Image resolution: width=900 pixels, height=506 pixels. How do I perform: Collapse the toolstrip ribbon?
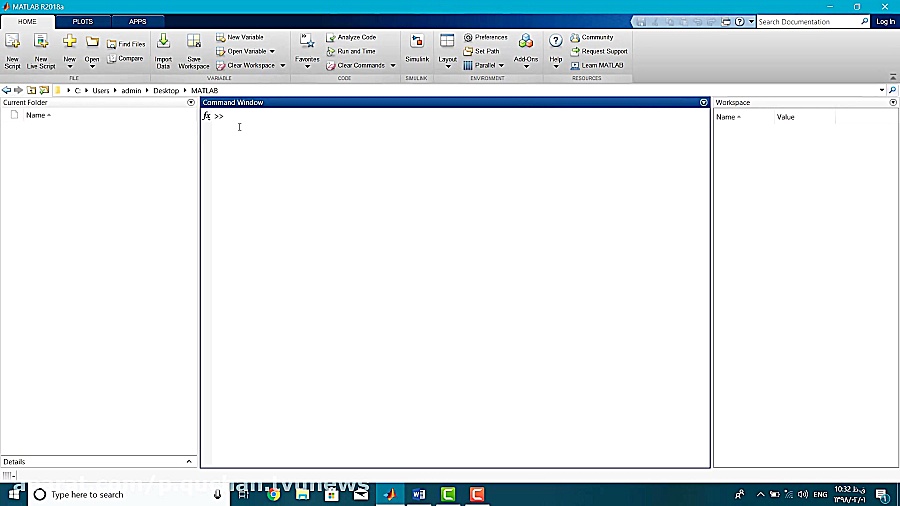[x=893, y=76]
